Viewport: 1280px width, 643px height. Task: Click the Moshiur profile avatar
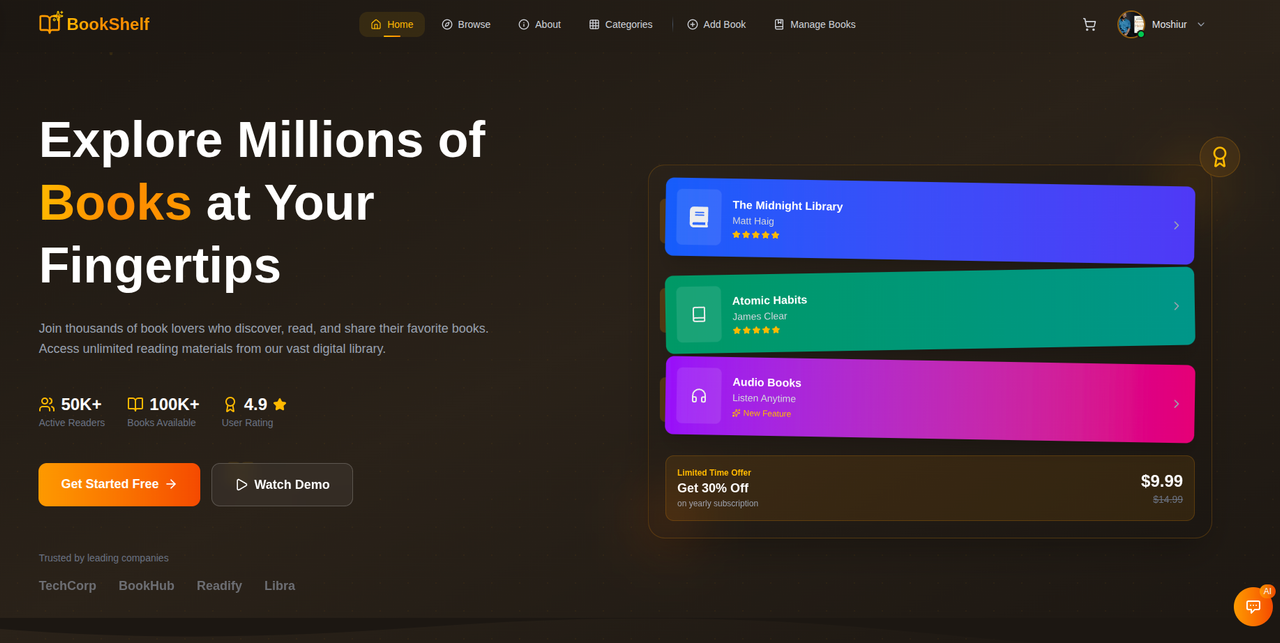pyautogui.click(x=1131, y=24)
